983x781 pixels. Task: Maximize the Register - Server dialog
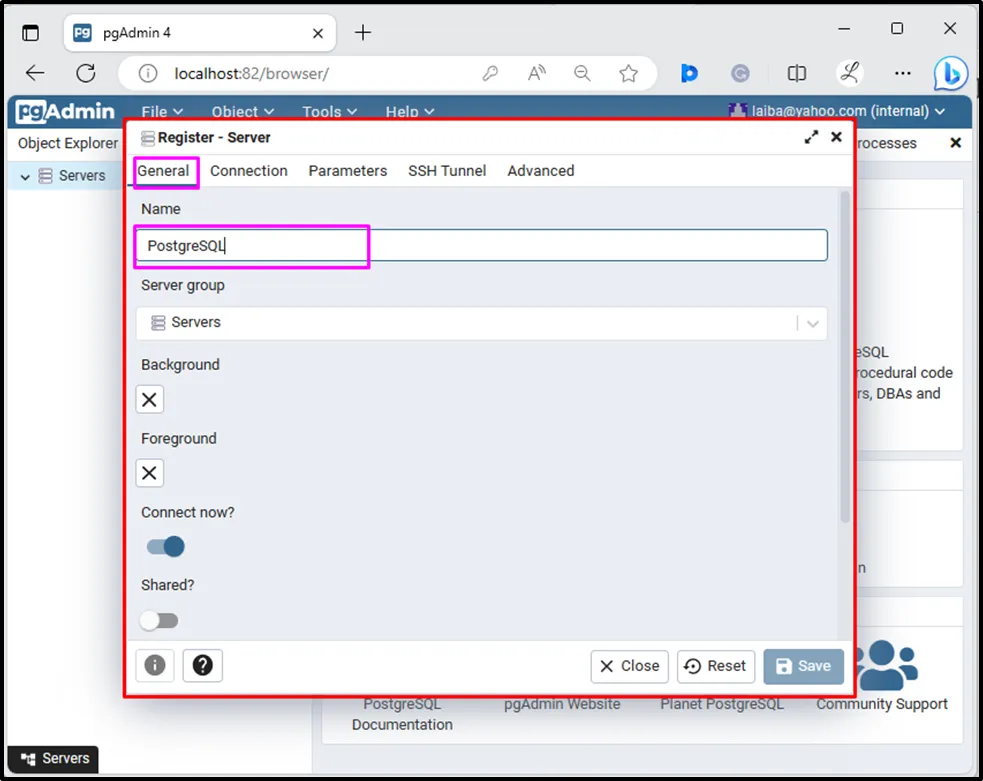(x=811, y=137)
